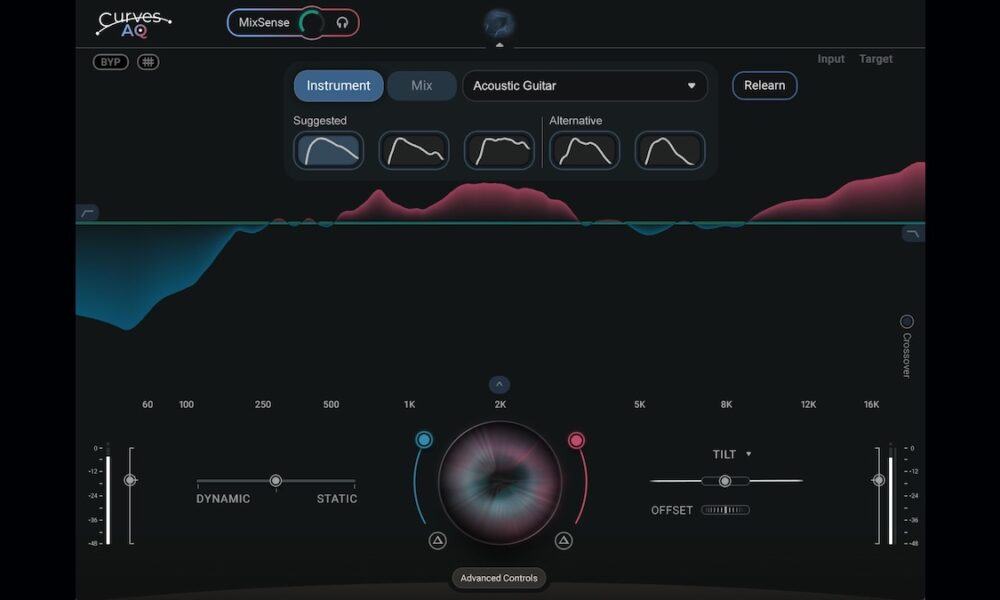
Task: Click the blue cut-amount handle
Action: point(423,439)
